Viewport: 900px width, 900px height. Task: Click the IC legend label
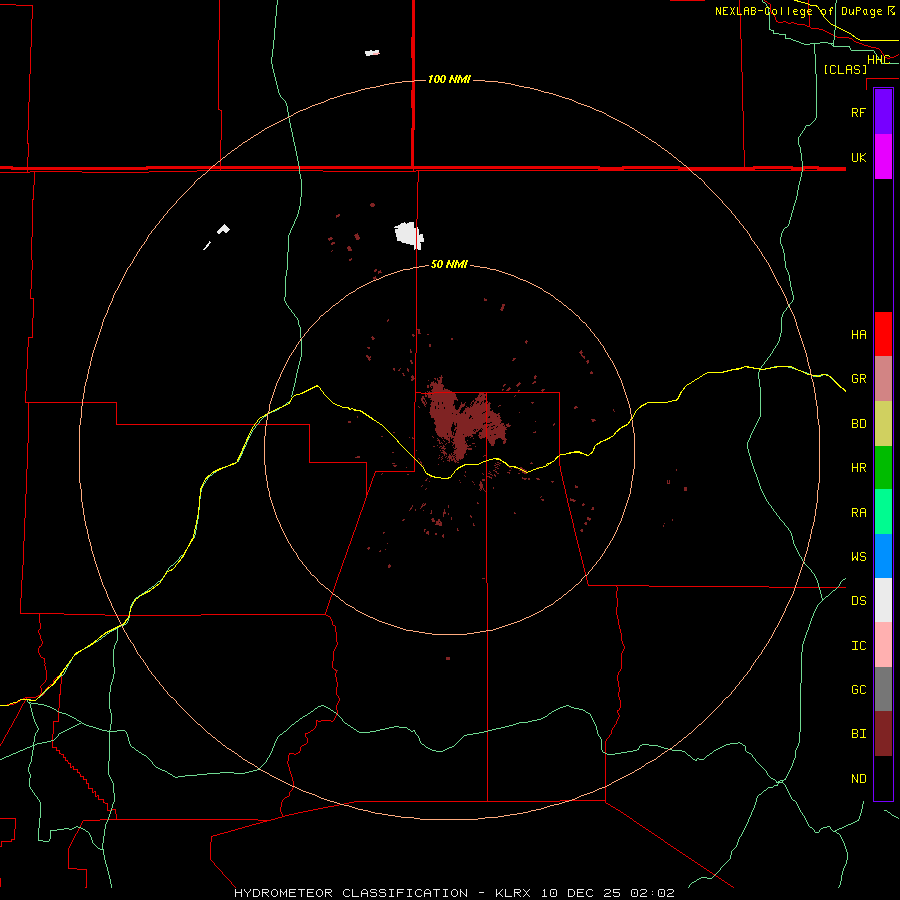[859, 645]
